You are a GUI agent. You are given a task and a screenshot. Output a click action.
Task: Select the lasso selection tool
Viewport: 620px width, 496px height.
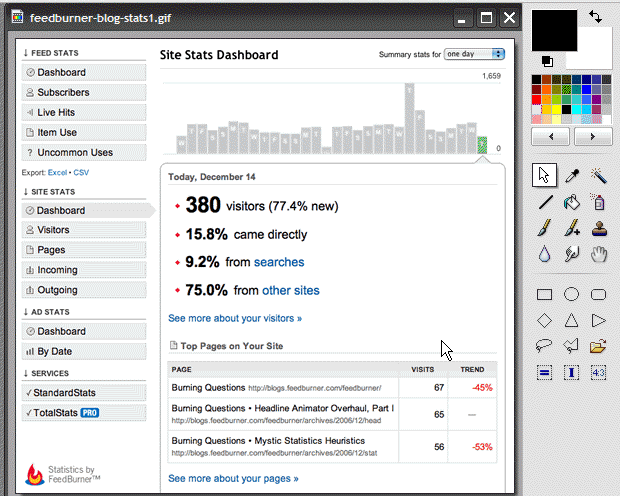[x=544, y=346]
